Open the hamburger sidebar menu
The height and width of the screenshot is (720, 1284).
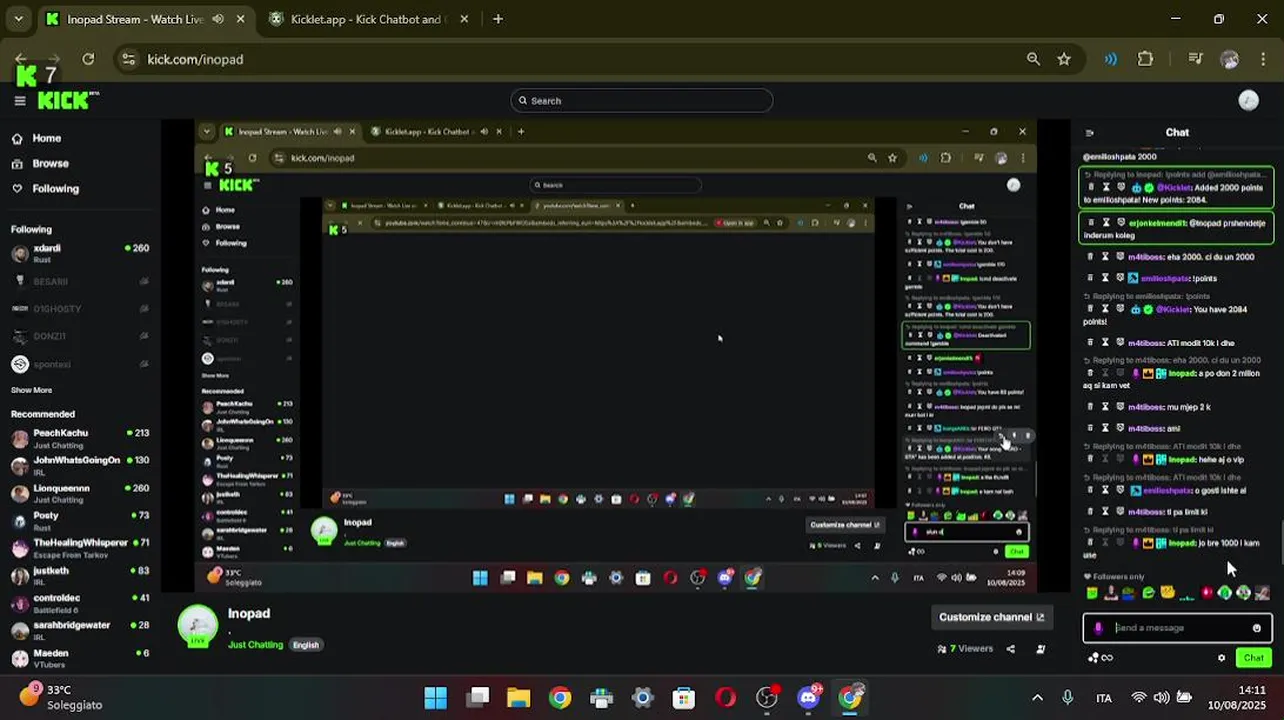[19, 100]
